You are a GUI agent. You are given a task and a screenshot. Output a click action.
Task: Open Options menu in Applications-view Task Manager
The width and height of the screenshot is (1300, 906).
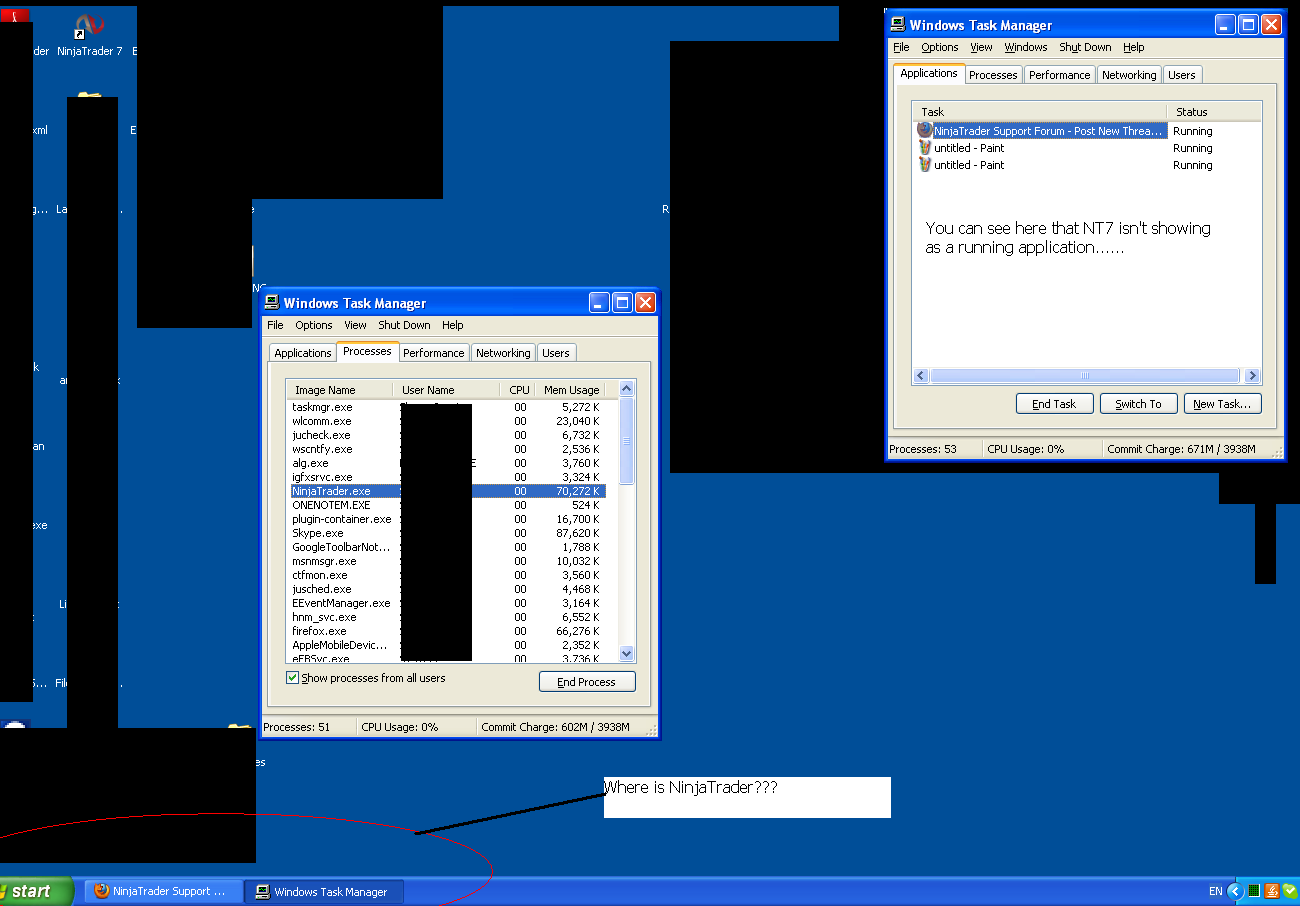(x=940, y=47)
